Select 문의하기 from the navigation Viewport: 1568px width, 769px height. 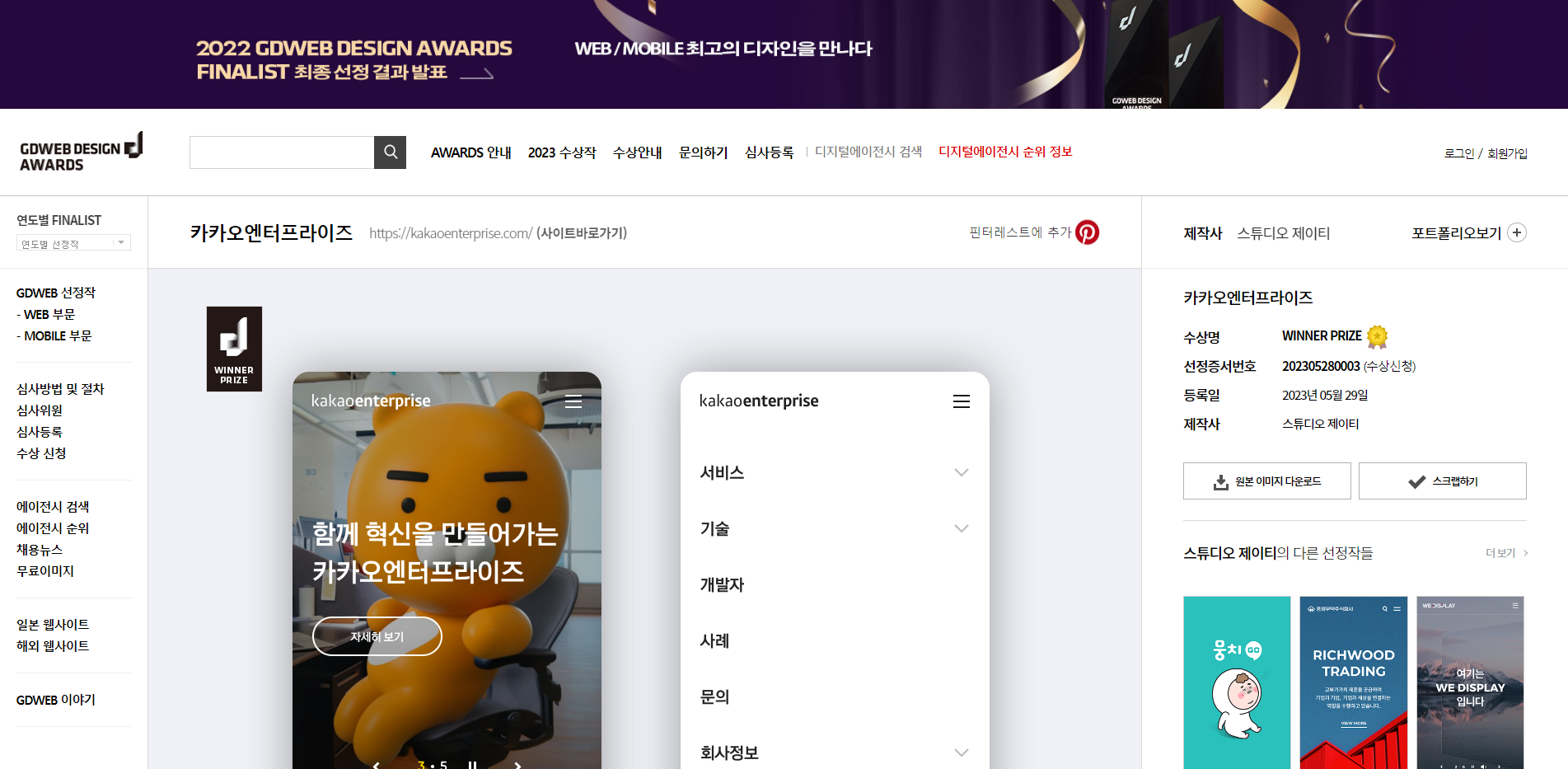[702, 152]
